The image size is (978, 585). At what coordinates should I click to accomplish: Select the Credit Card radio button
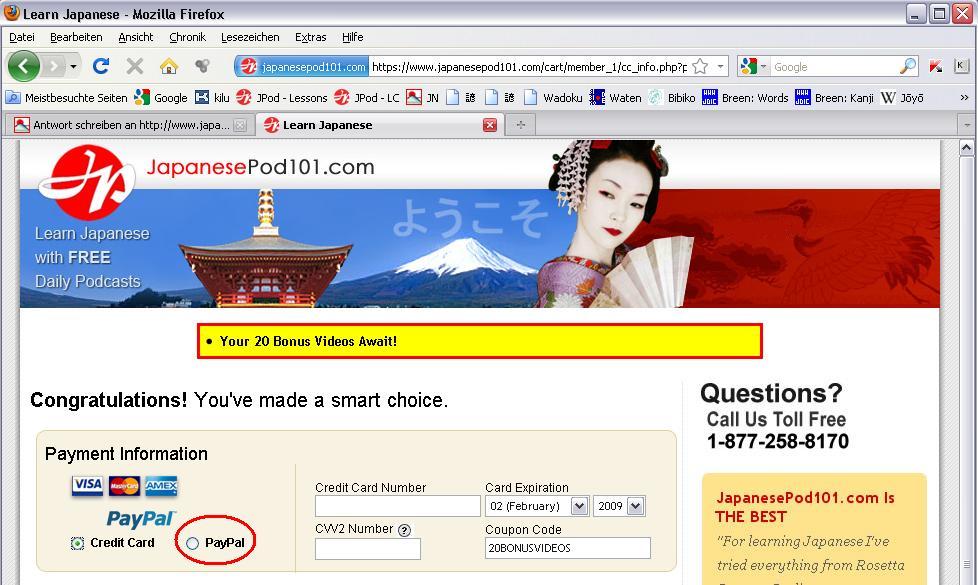click(77, 543)
